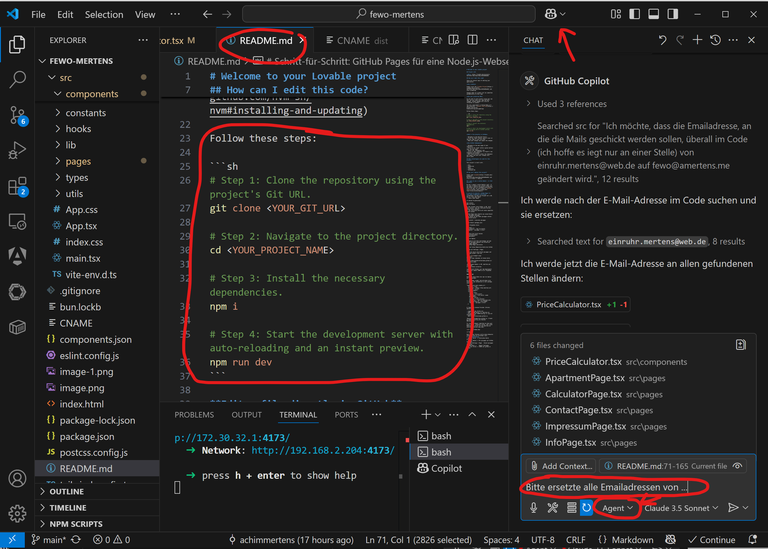Open the launch profile dropdown beside new terminal
The height and width of the screenshot is (549, 768).
[x=438, y=415]
